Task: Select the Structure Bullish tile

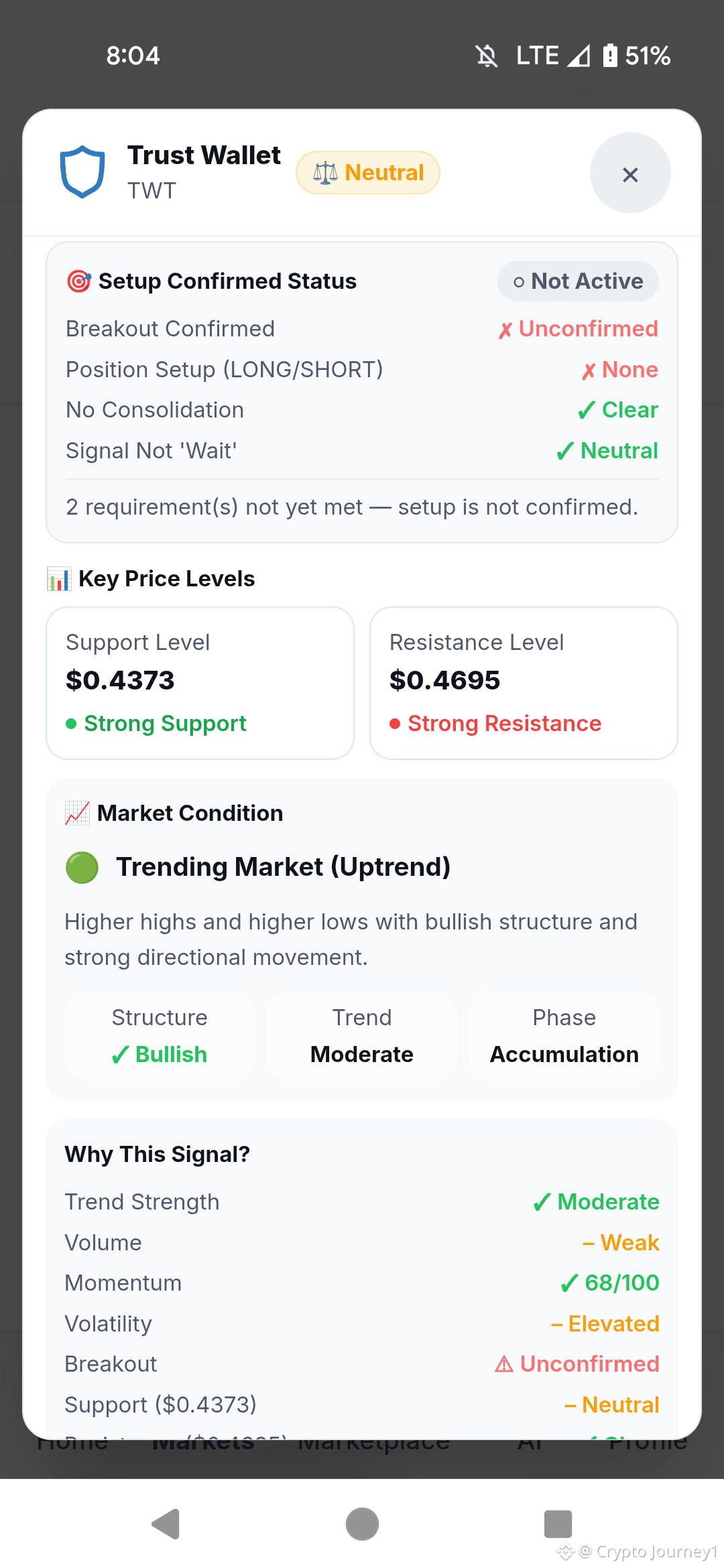Action: pos(160,1036)
